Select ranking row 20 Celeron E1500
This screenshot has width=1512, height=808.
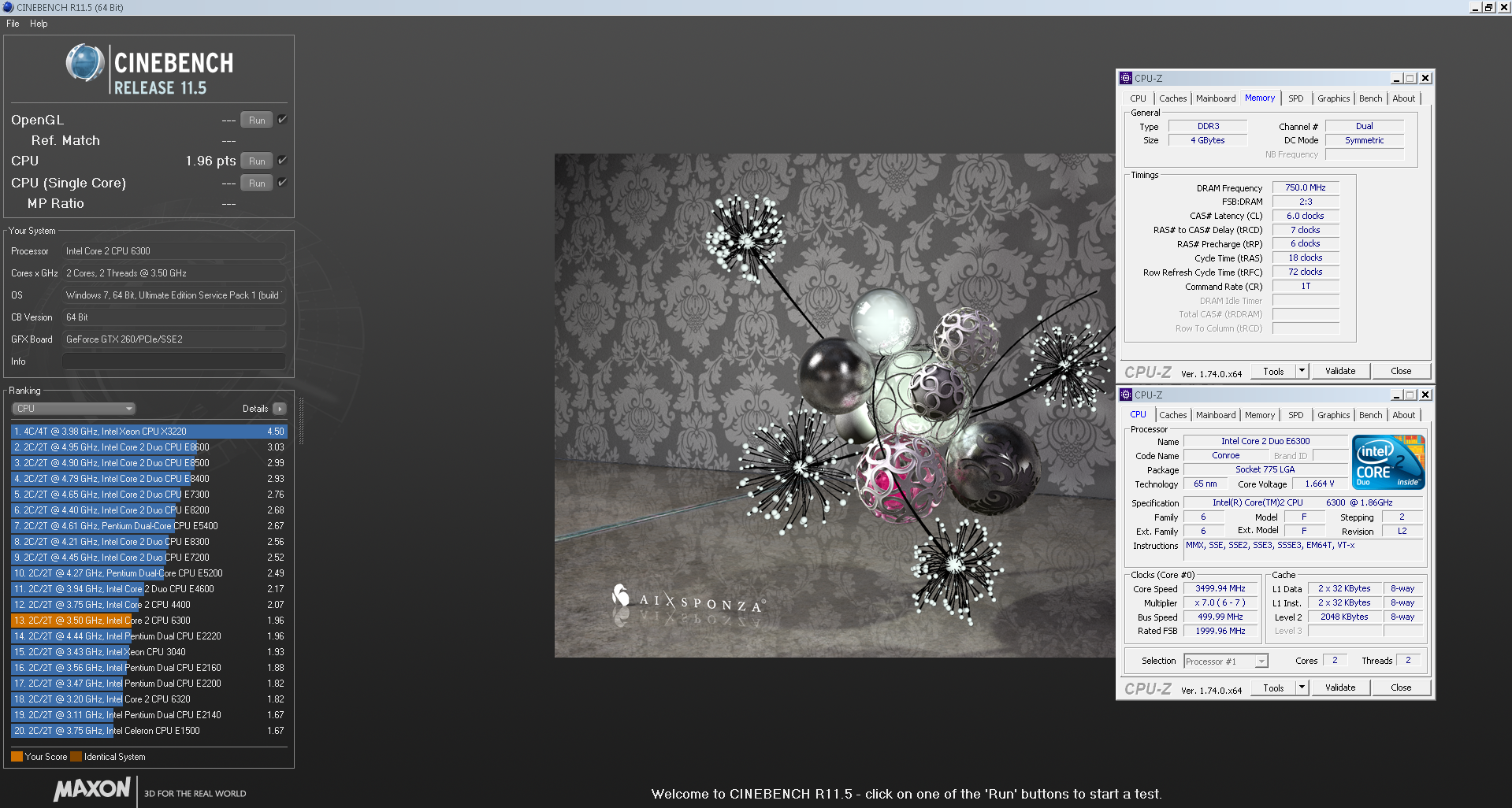click(x=149, y=731)
